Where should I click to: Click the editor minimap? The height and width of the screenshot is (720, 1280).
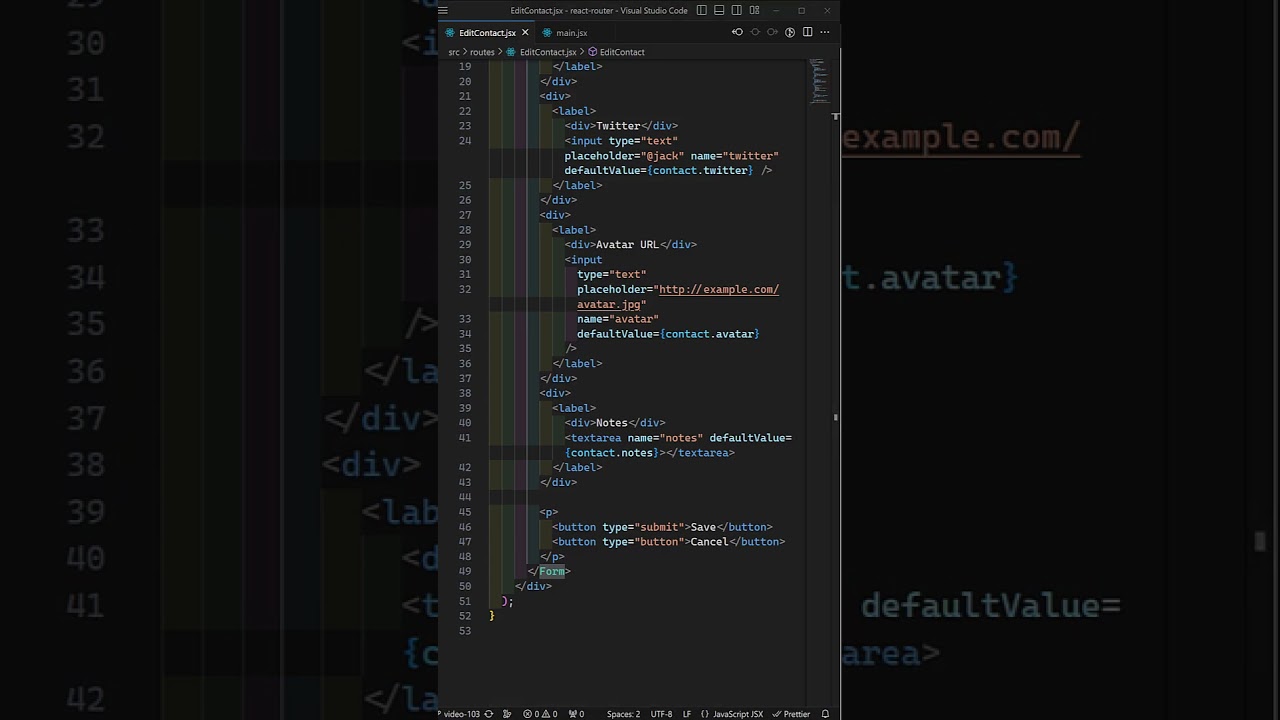[x=818, y=82]
